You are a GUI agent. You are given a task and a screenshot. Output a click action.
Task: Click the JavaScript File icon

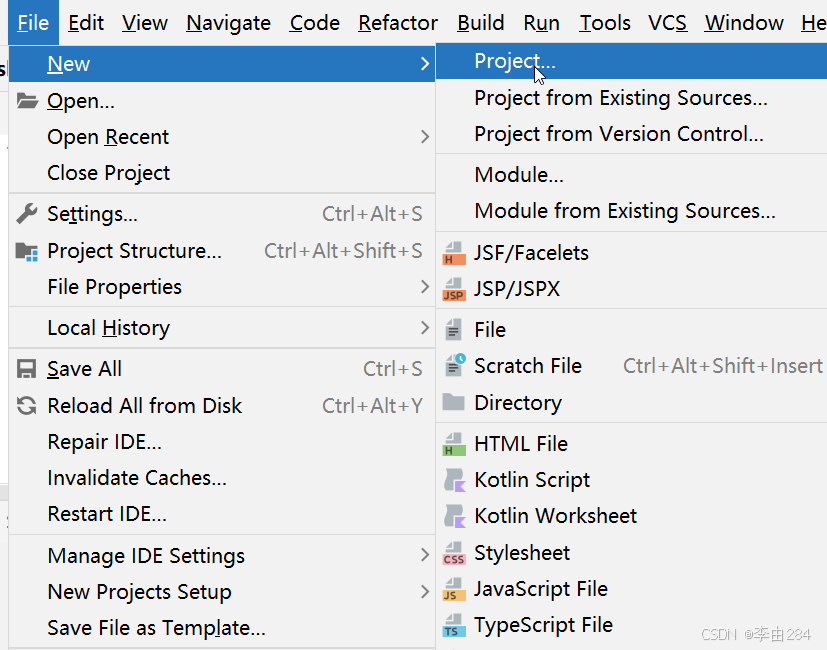[x=454, y=589]
